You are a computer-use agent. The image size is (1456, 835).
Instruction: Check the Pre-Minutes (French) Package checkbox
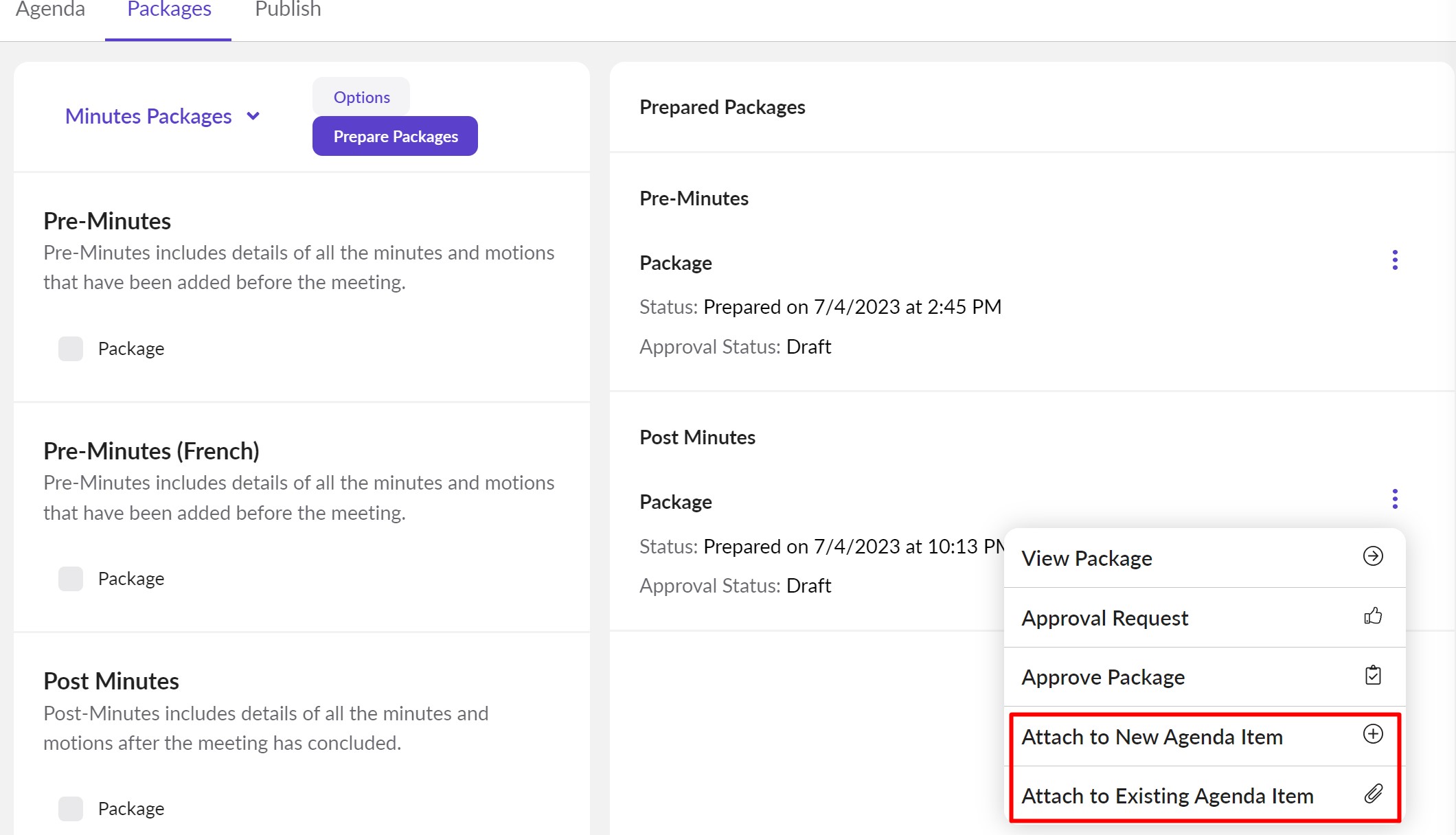[71, 579]
